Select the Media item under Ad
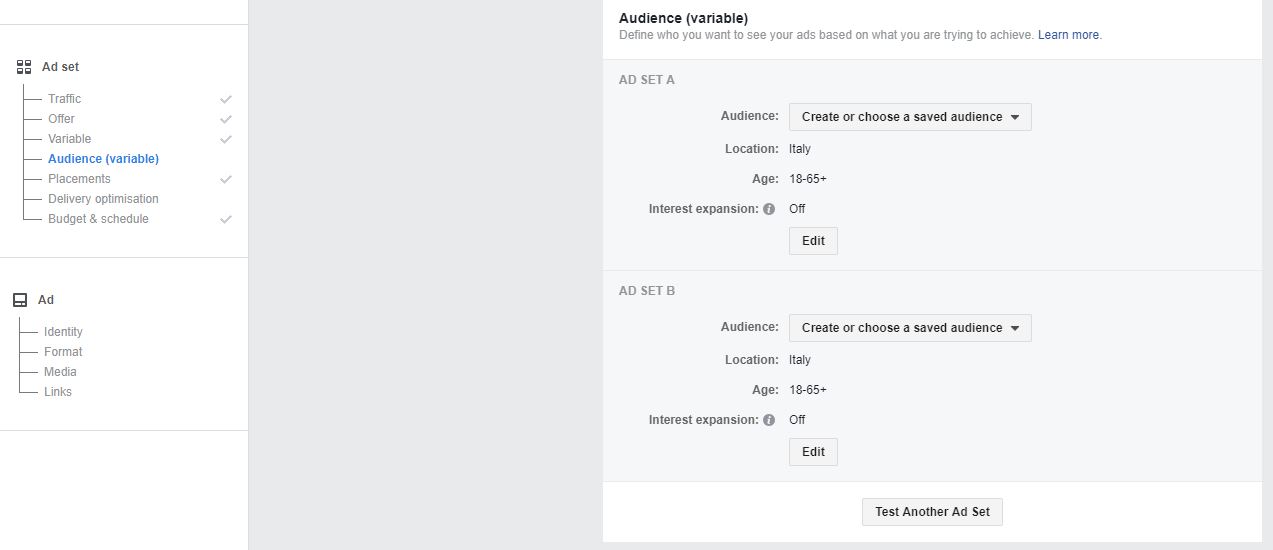Viewport: 1273px width, 550px height. click(60, 372)
